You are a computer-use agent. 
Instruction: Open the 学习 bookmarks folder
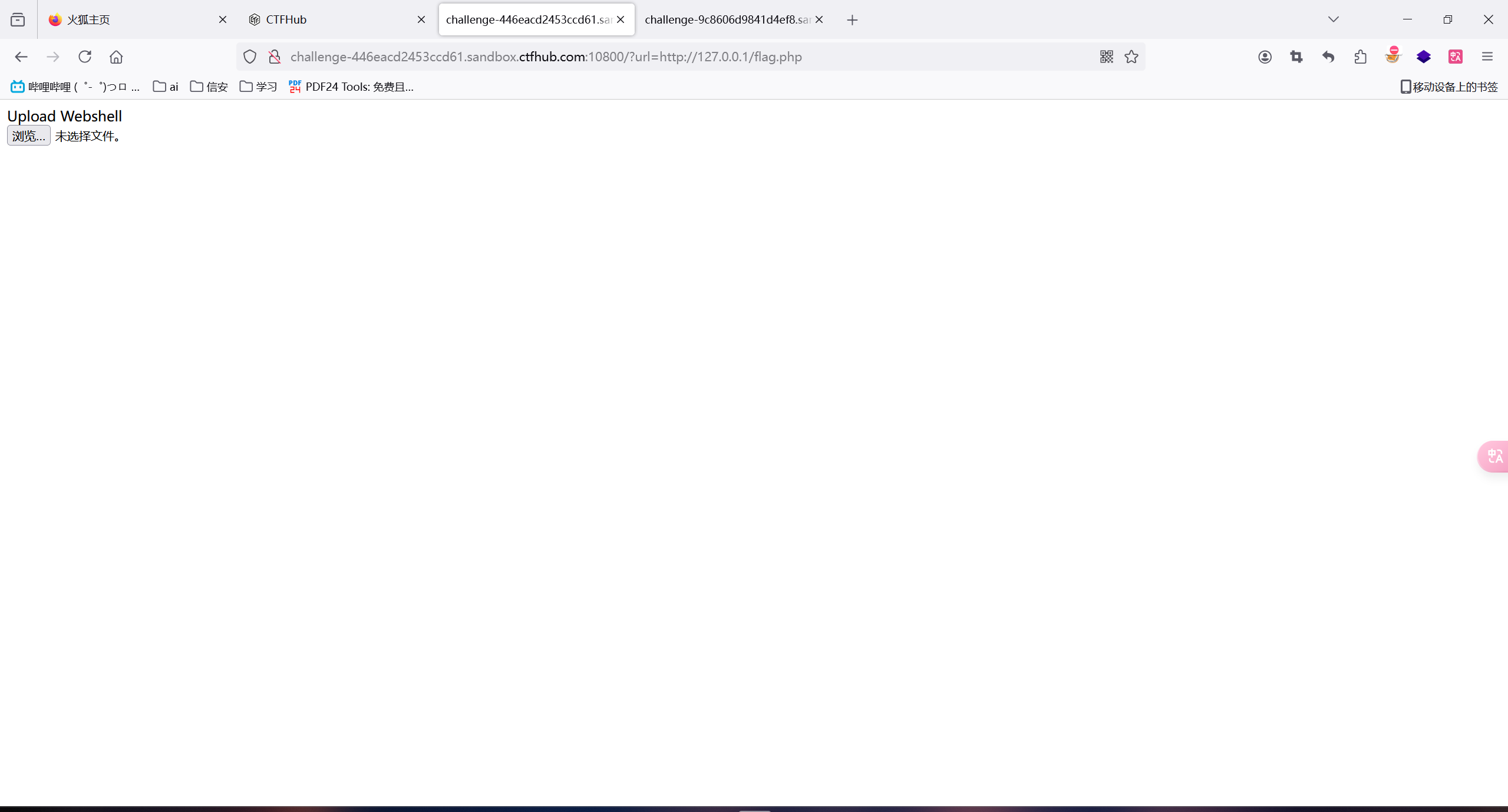tap(258, 87)
